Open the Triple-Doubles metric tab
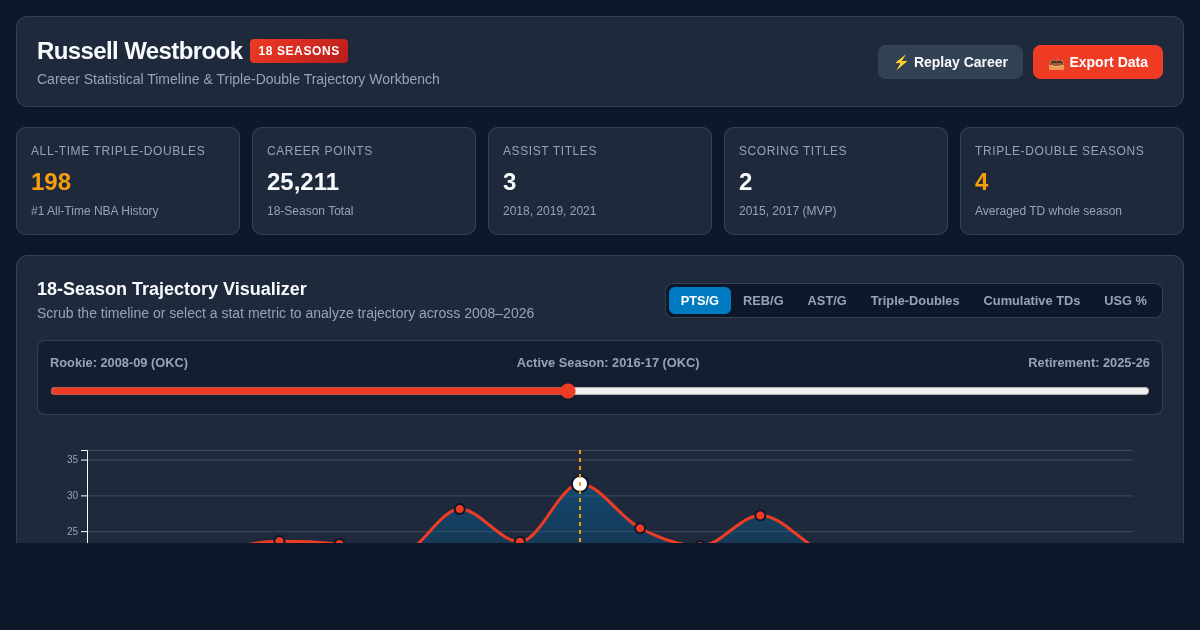This screenshot has width=1200, height=630. tap(915, 300)
